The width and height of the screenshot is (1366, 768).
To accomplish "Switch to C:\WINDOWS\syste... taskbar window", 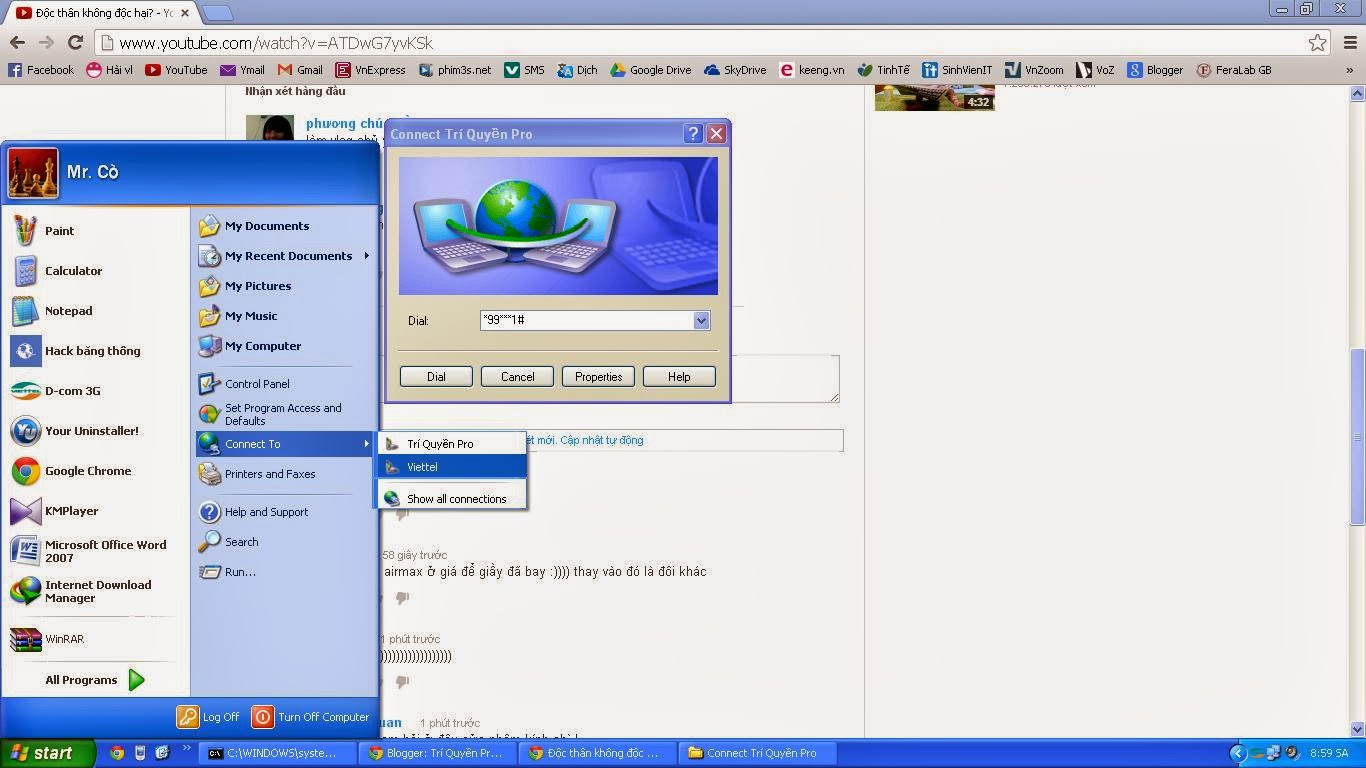I will [x=277, y=753].
